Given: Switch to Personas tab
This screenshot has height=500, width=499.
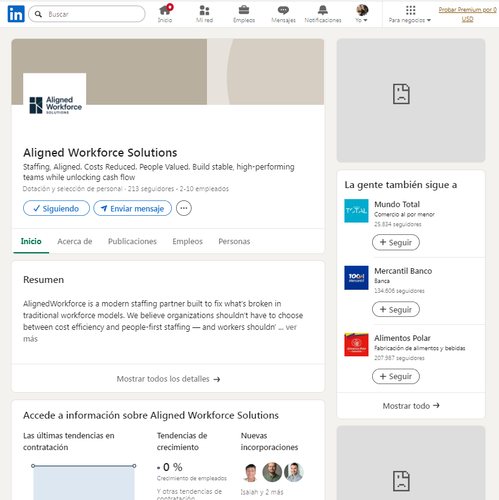Looking at the screenshot, I should (234, 241).
